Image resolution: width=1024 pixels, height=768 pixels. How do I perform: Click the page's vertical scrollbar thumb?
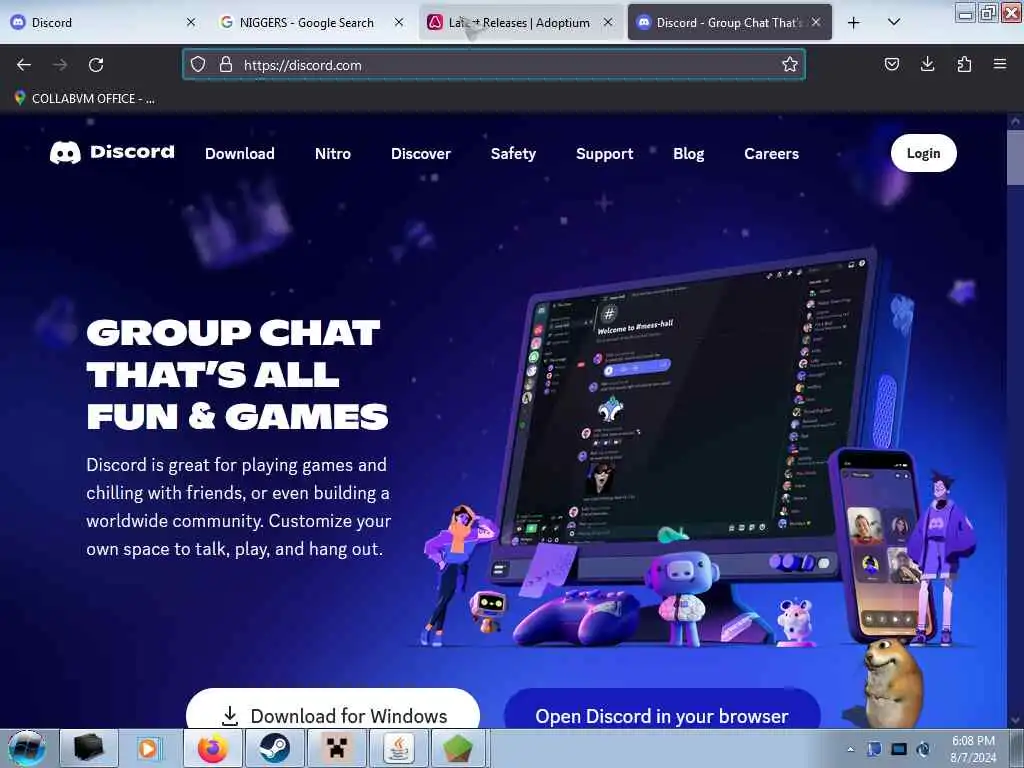(x=1015, y=157)
